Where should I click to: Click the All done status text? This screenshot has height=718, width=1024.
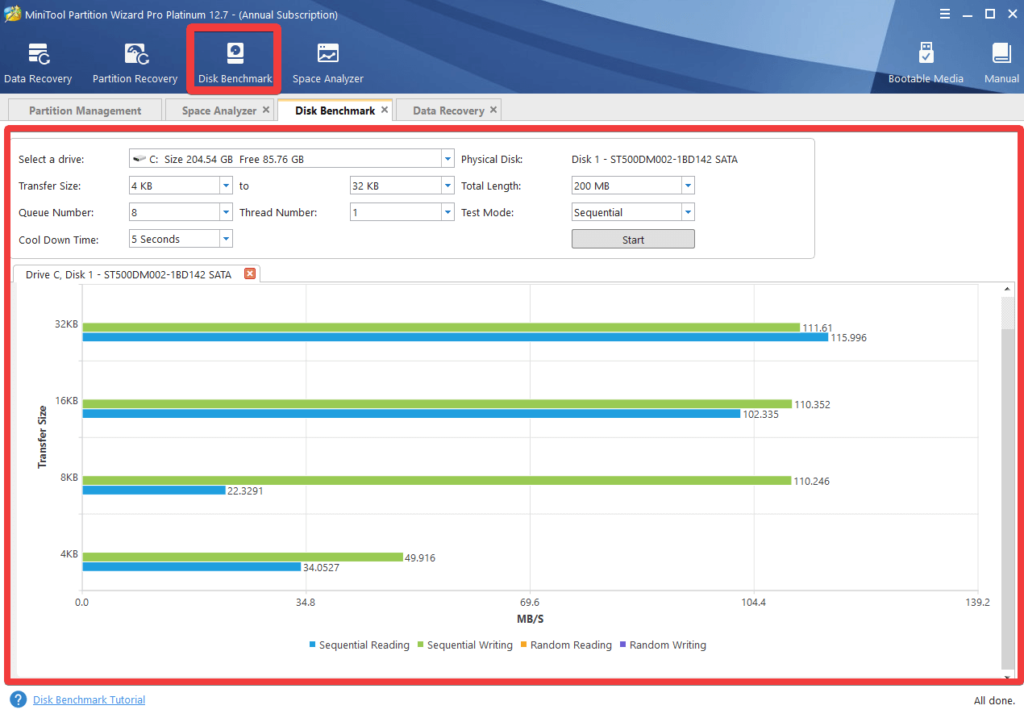tap(994, 700)
